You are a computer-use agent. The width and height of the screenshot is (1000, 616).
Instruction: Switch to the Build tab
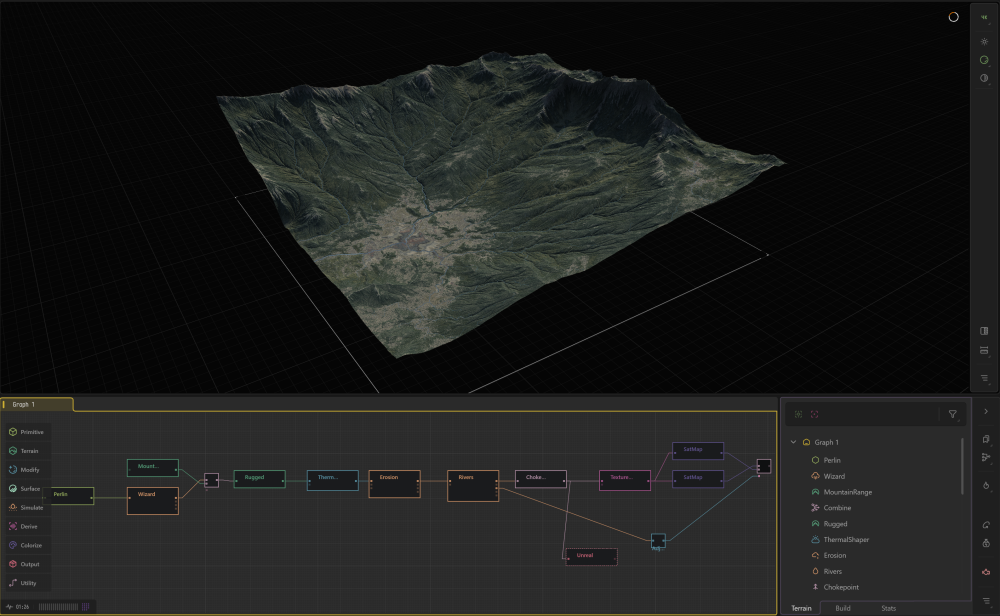[843, 608]
